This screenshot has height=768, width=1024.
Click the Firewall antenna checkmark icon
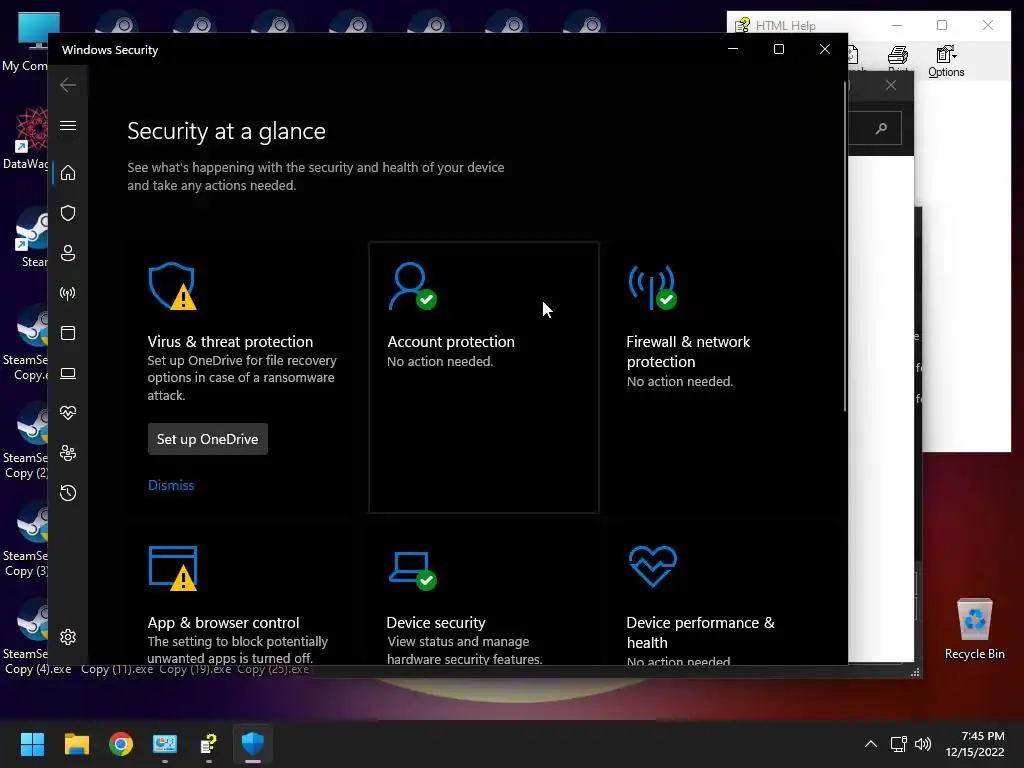tap(652, 287)
